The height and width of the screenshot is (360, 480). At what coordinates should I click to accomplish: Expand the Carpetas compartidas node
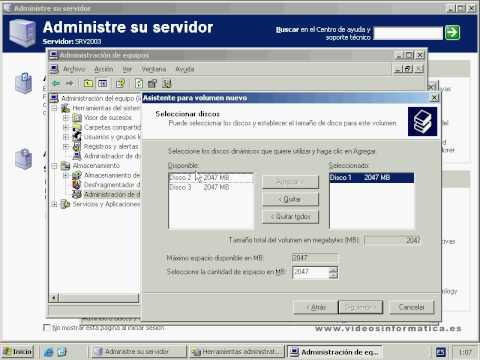[66, 127]
